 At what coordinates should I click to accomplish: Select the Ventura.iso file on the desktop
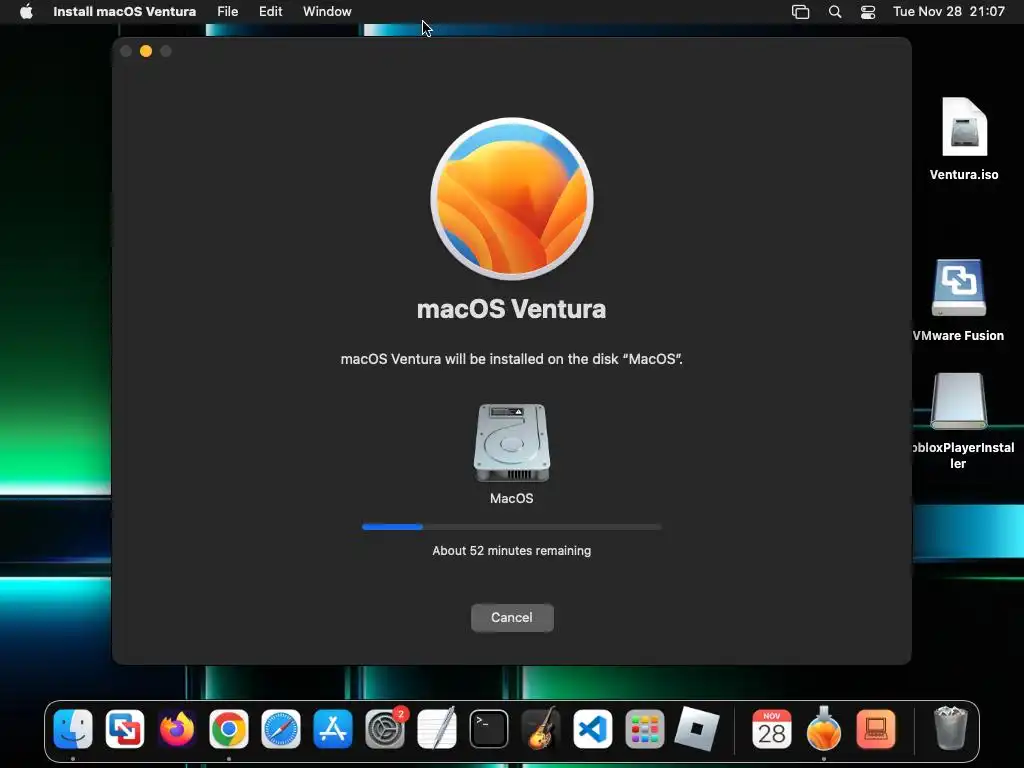tap(964, 127)
